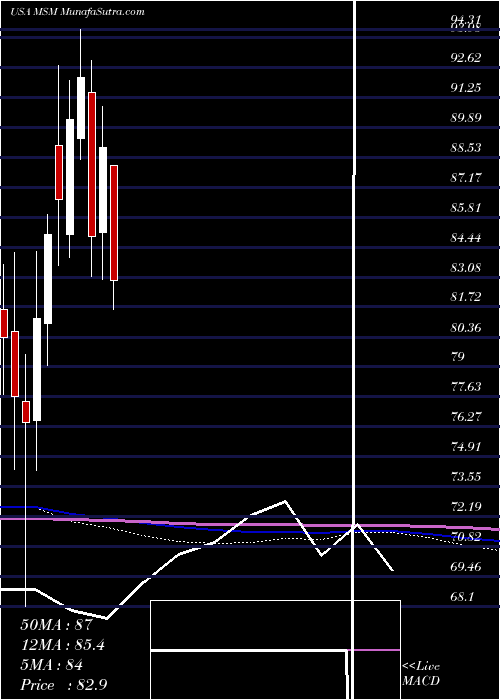Click the 73.55 price axis label
Screen dimensions: 500x700
click(466, 477)
